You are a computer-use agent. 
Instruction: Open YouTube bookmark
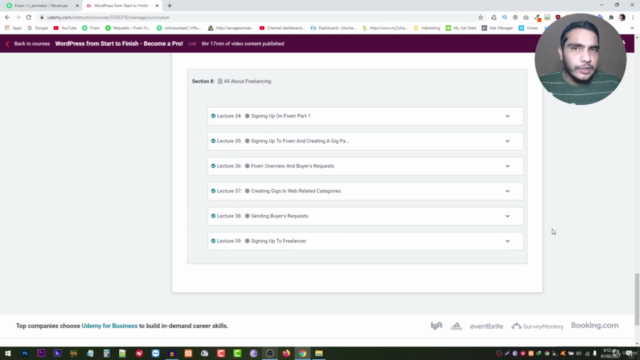coord(65,28)
